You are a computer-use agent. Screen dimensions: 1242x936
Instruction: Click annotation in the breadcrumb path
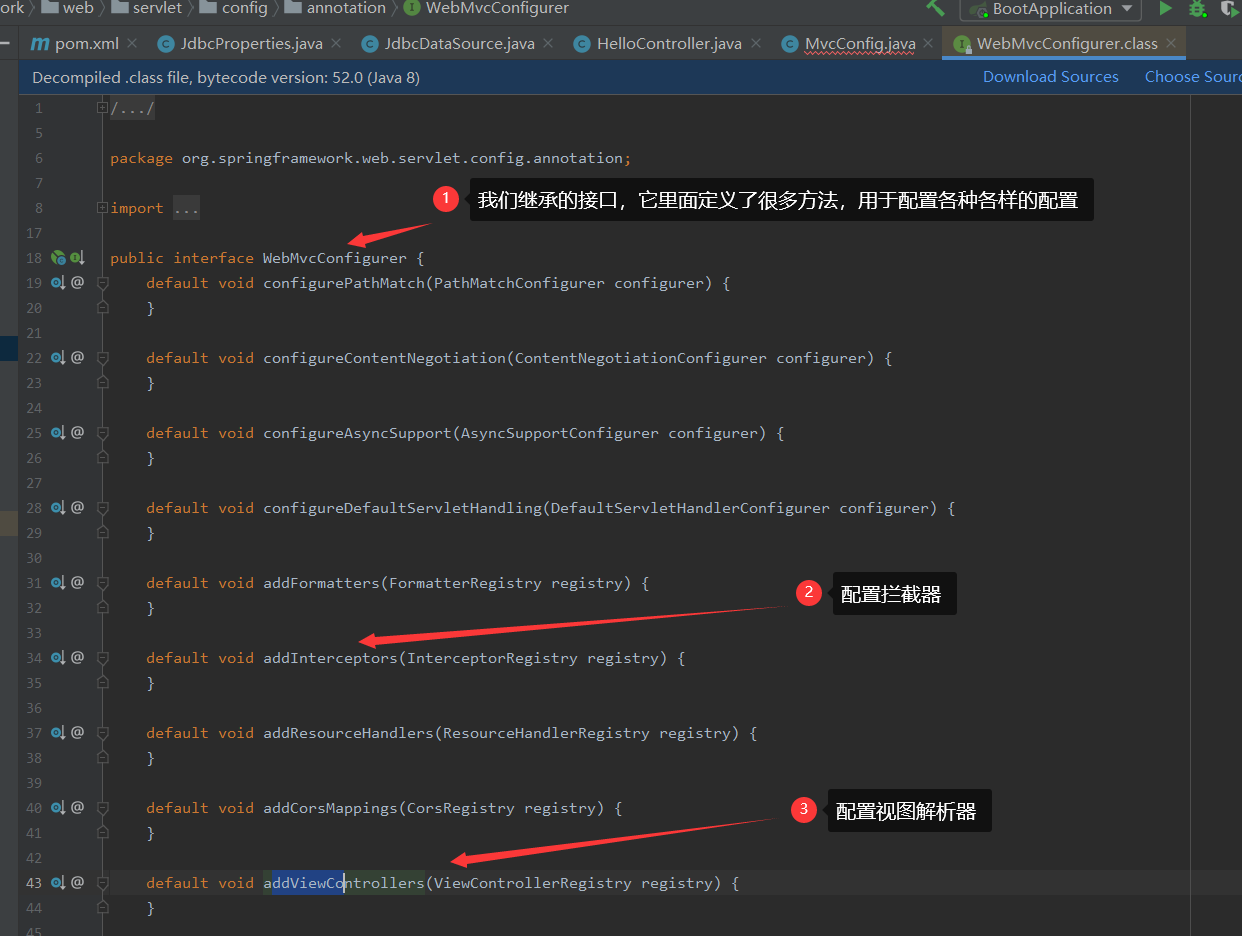[x=335, y=8]
